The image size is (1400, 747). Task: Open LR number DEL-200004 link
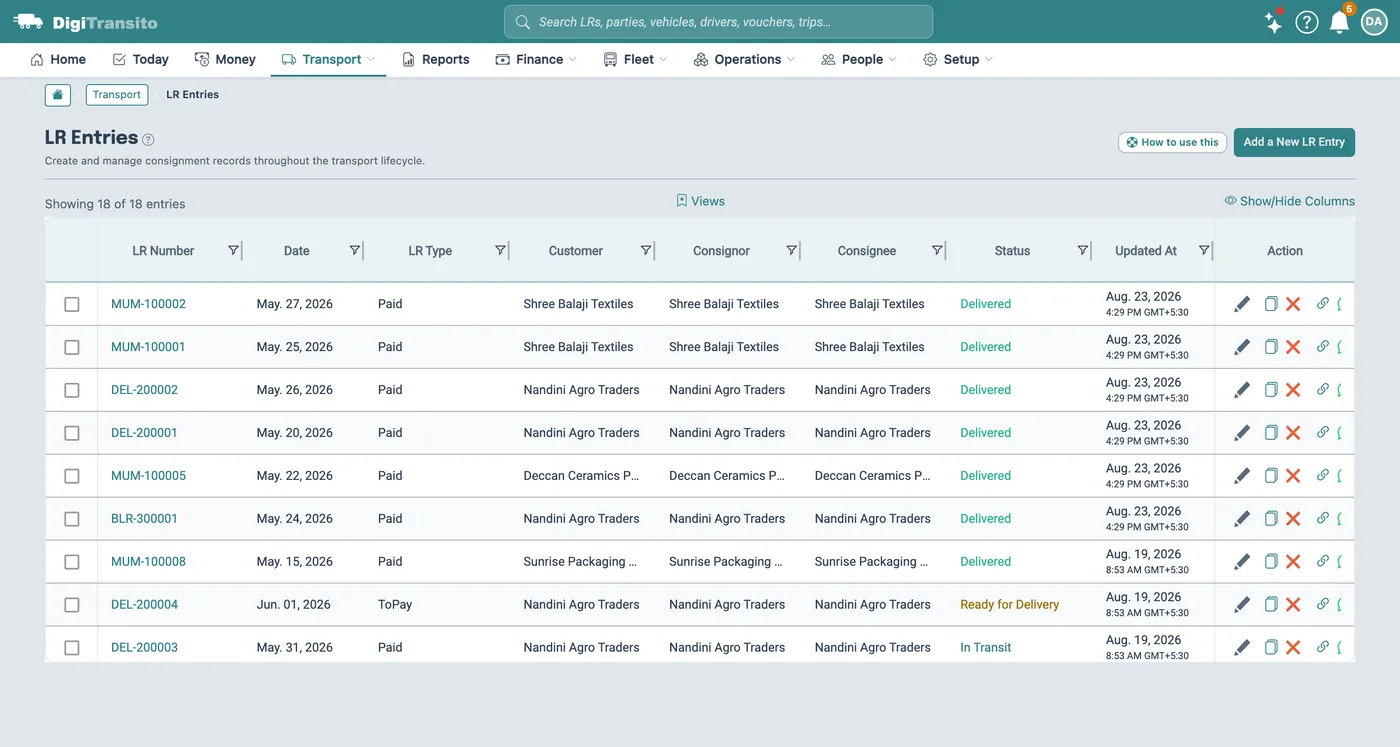click(144, 605)
